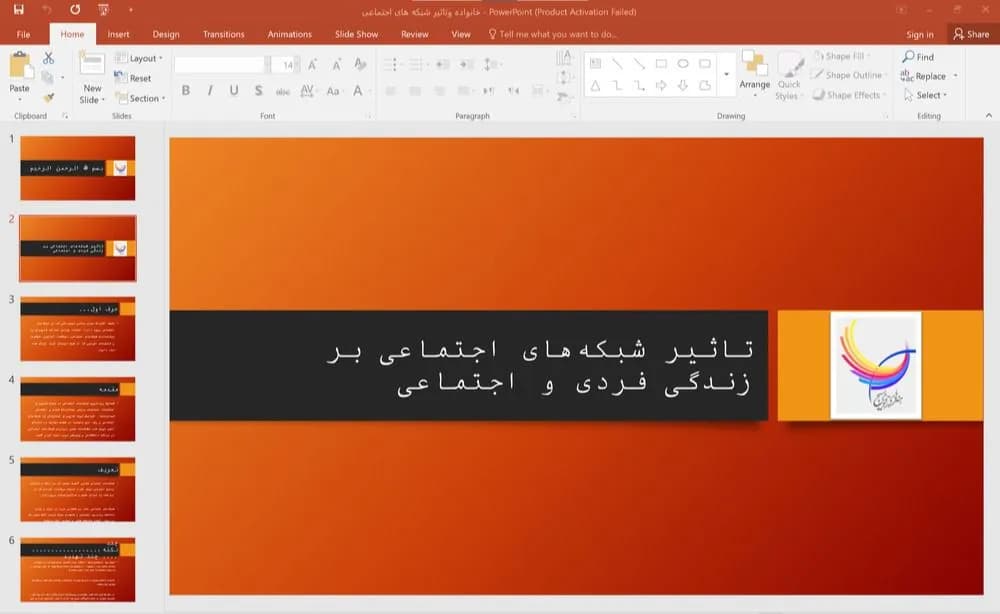This screenshot has height=614, width=1000.
Task: Select the Text Box shape in gallery
Action: 595,63
